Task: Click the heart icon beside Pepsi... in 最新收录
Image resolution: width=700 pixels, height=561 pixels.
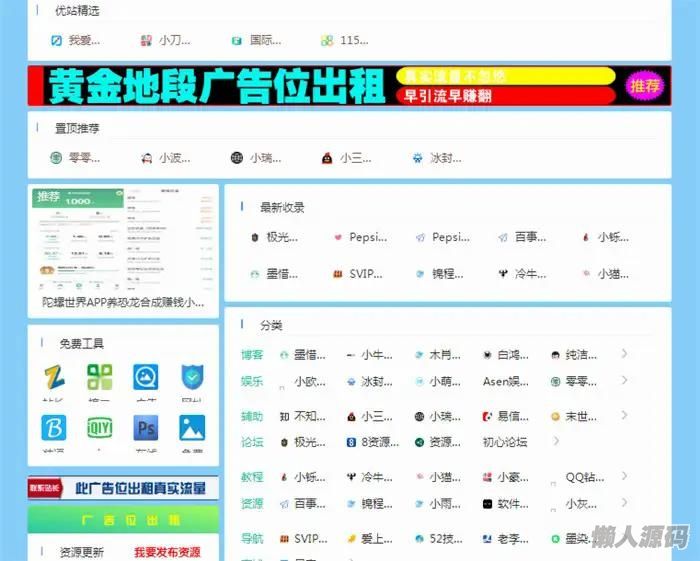Action: [338, 237]
